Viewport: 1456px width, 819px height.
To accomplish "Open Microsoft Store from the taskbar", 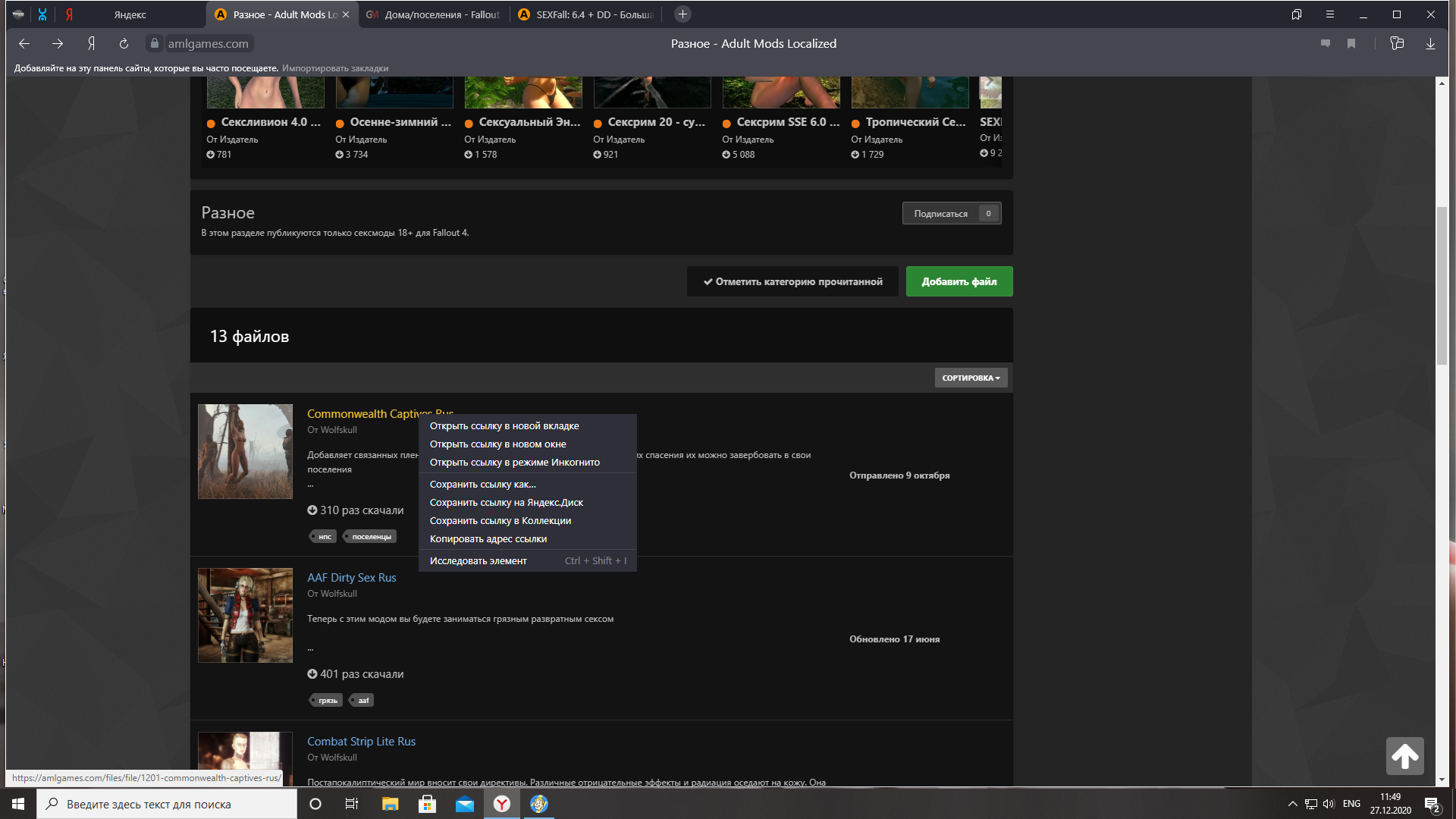I will coord(427,804).
